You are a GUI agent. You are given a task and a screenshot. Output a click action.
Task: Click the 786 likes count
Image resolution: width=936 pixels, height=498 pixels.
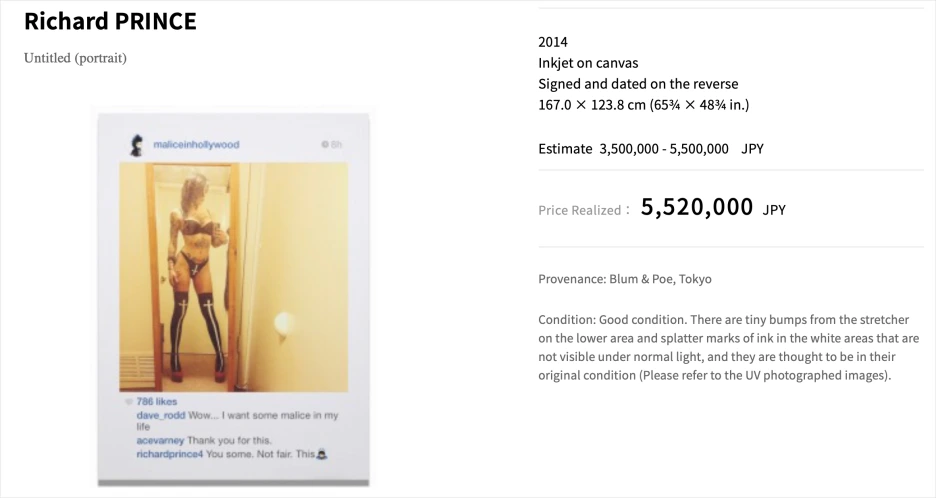coord(157,401)
